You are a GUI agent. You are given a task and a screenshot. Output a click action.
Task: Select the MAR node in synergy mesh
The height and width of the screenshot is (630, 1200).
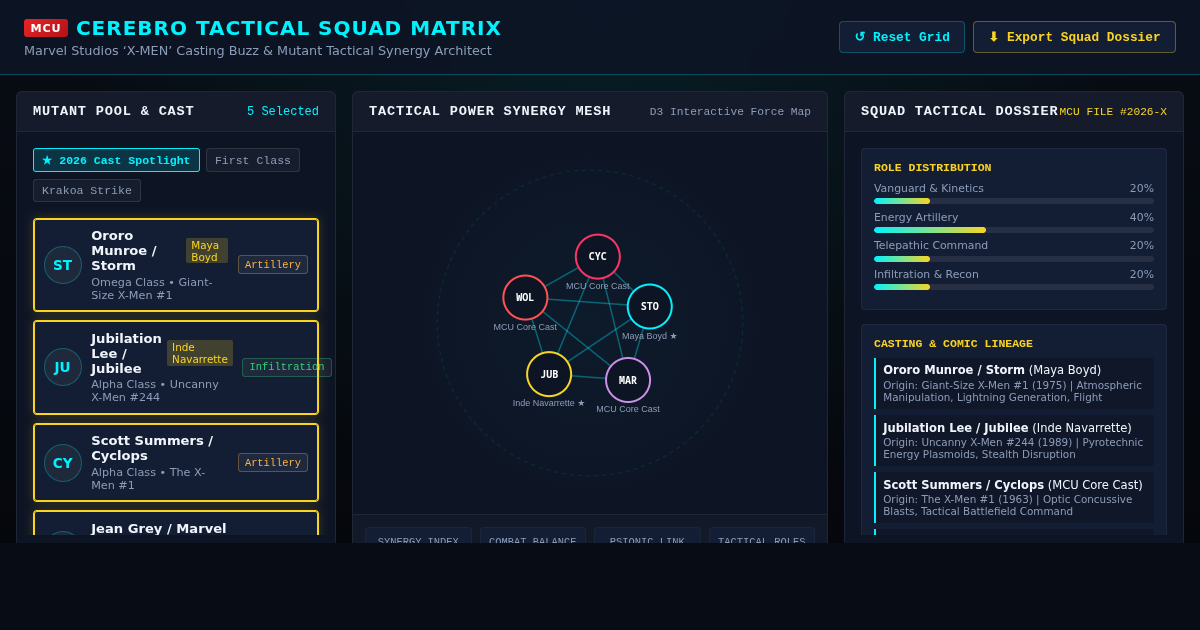[x=628, y=380]
